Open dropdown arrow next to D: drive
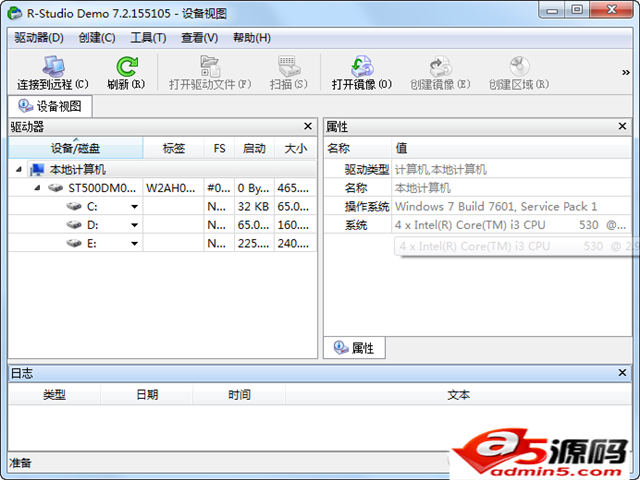The image size is (640, 480). click(134, 225)
